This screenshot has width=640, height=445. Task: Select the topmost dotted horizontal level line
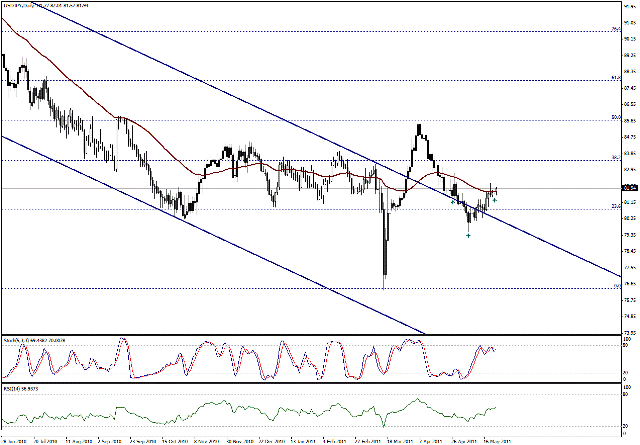tap(300, 31)
